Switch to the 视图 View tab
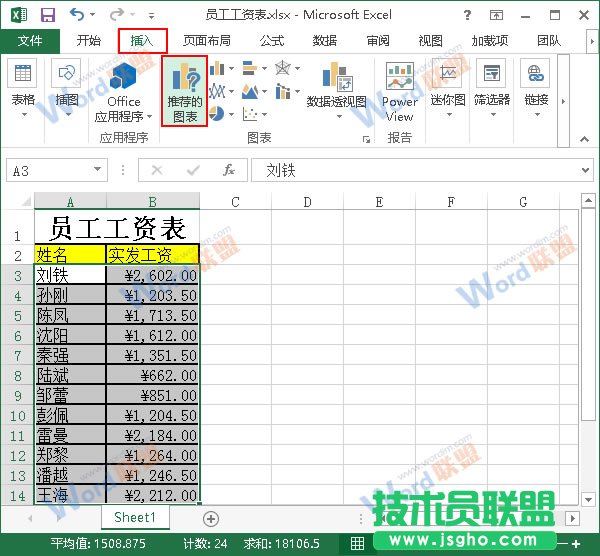Screen dimensions: 600x556 point(430,41)
